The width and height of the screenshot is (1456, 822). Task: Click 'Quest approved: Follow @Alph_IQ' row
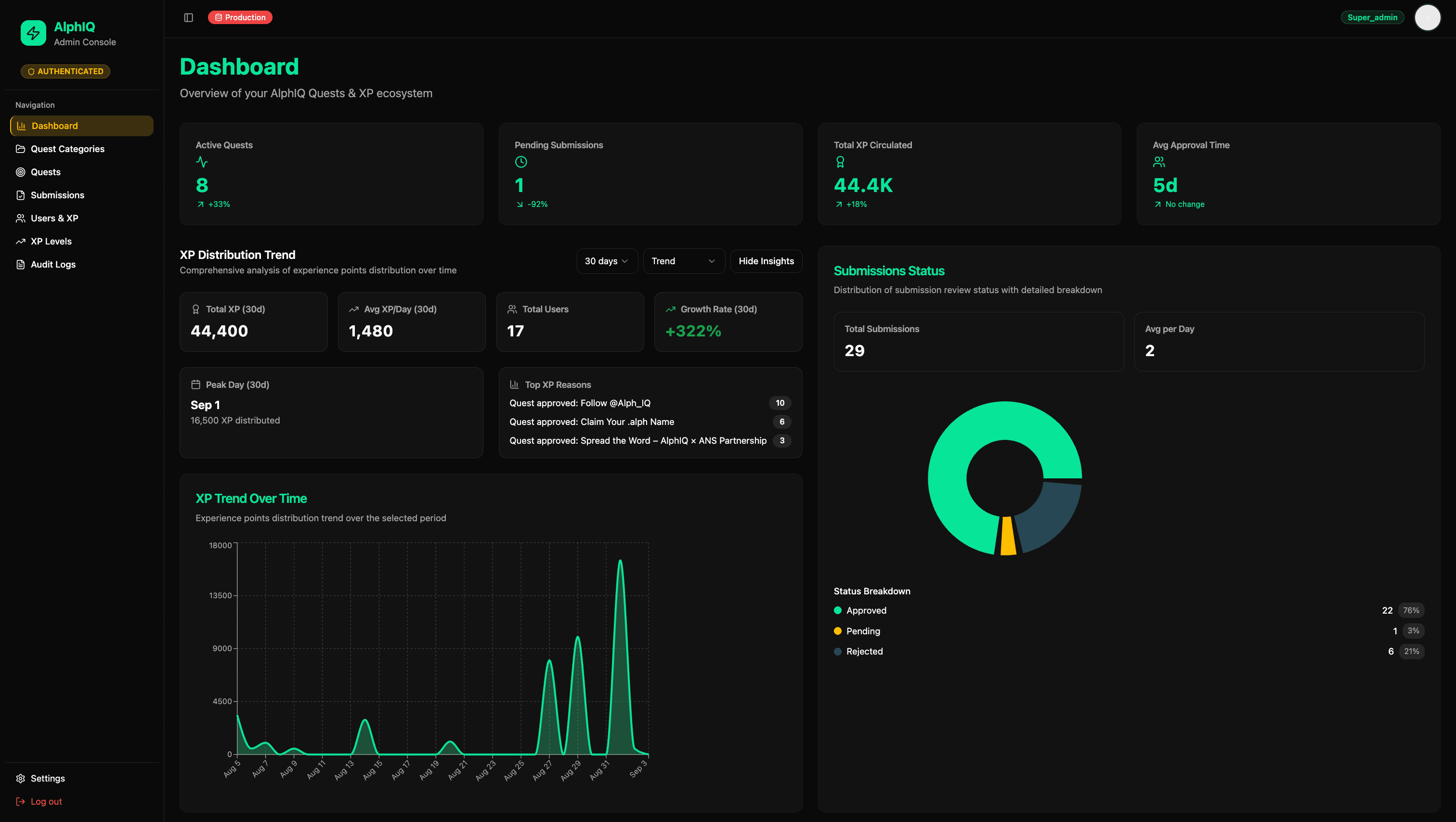coord(650,403)
